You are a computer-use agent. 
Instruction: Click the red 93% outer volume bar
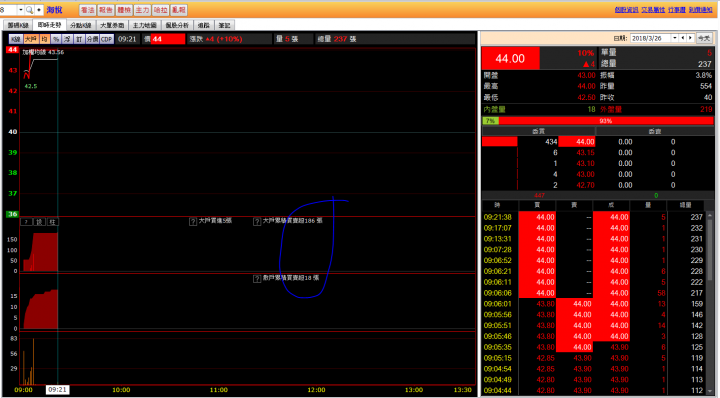[606, 121]
